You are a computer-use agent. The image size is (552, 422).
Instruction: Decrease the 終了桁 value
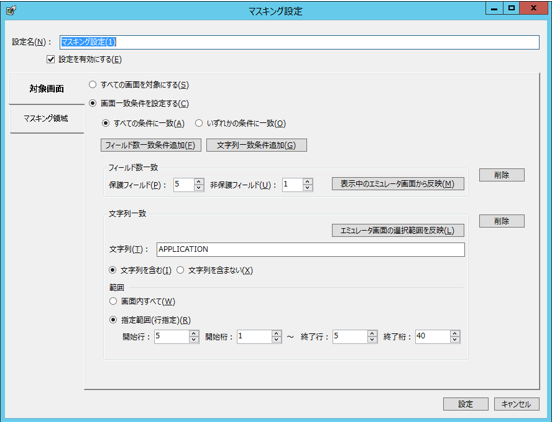coord(455,340)
